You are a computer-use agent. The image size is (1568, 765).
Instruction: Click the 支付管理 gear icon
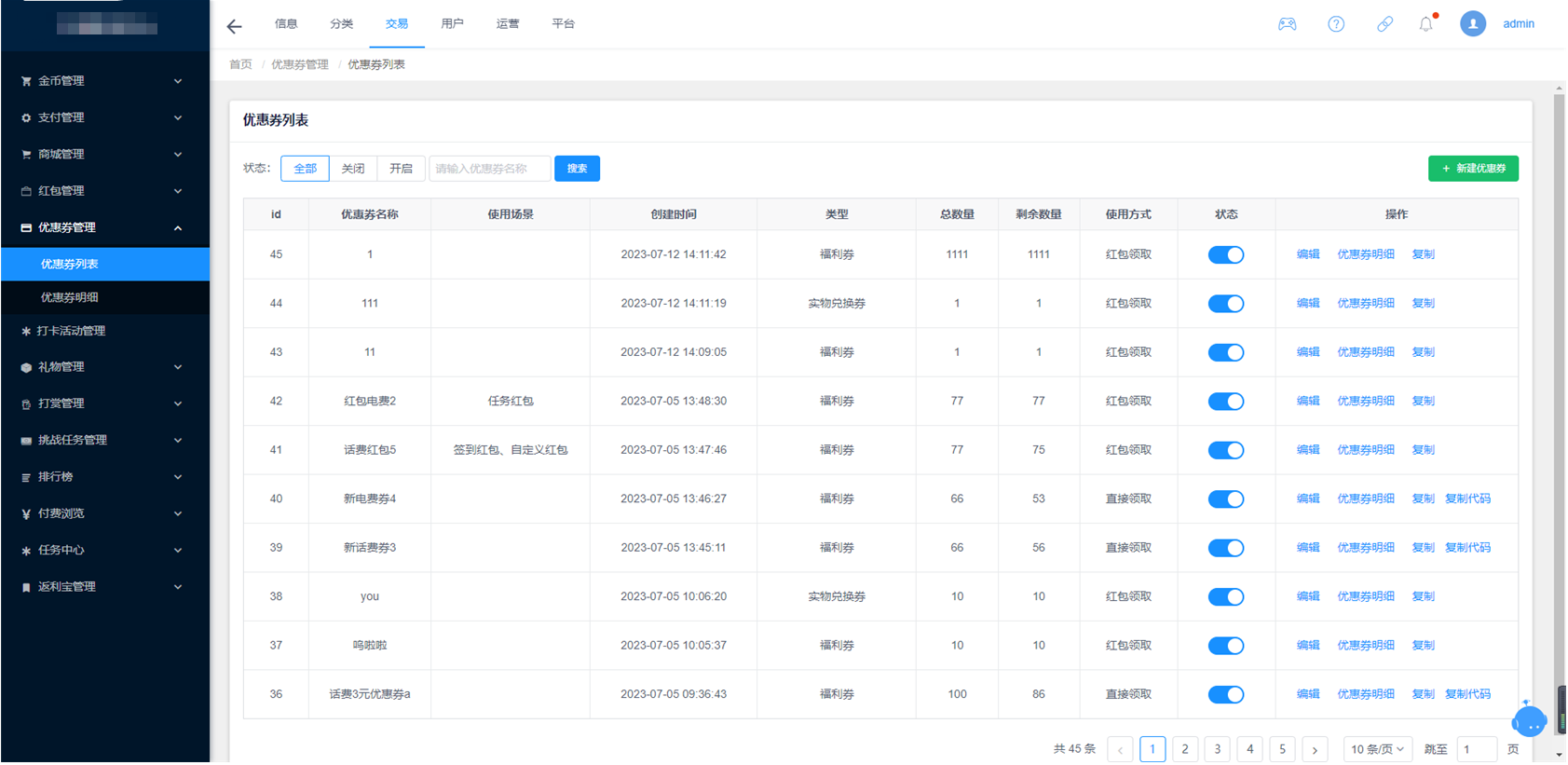[x=26, y=117]
